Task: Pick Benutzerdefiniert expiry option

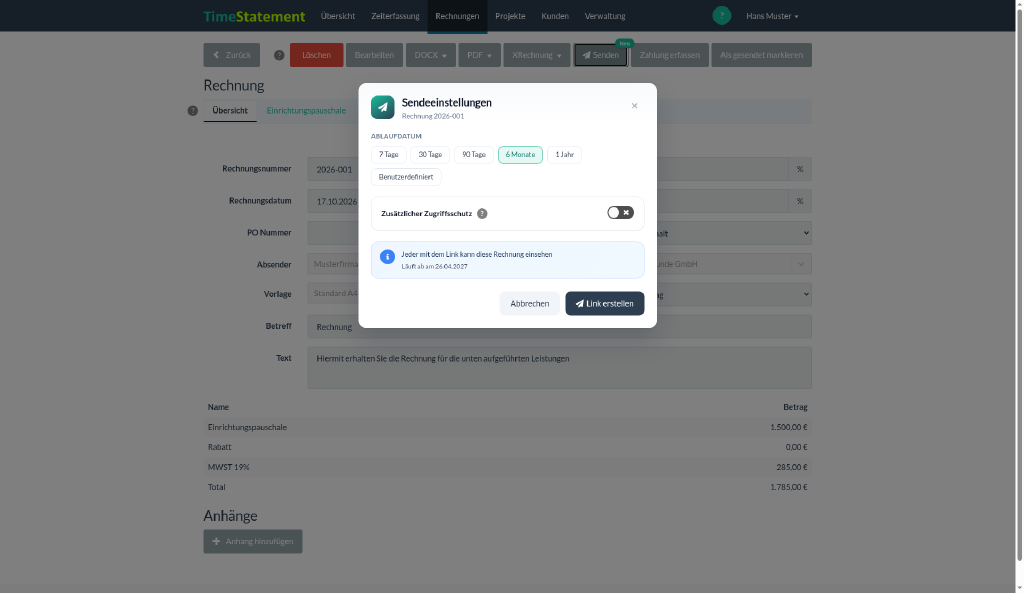Action: pyautogui.click(x=406, y=177)
